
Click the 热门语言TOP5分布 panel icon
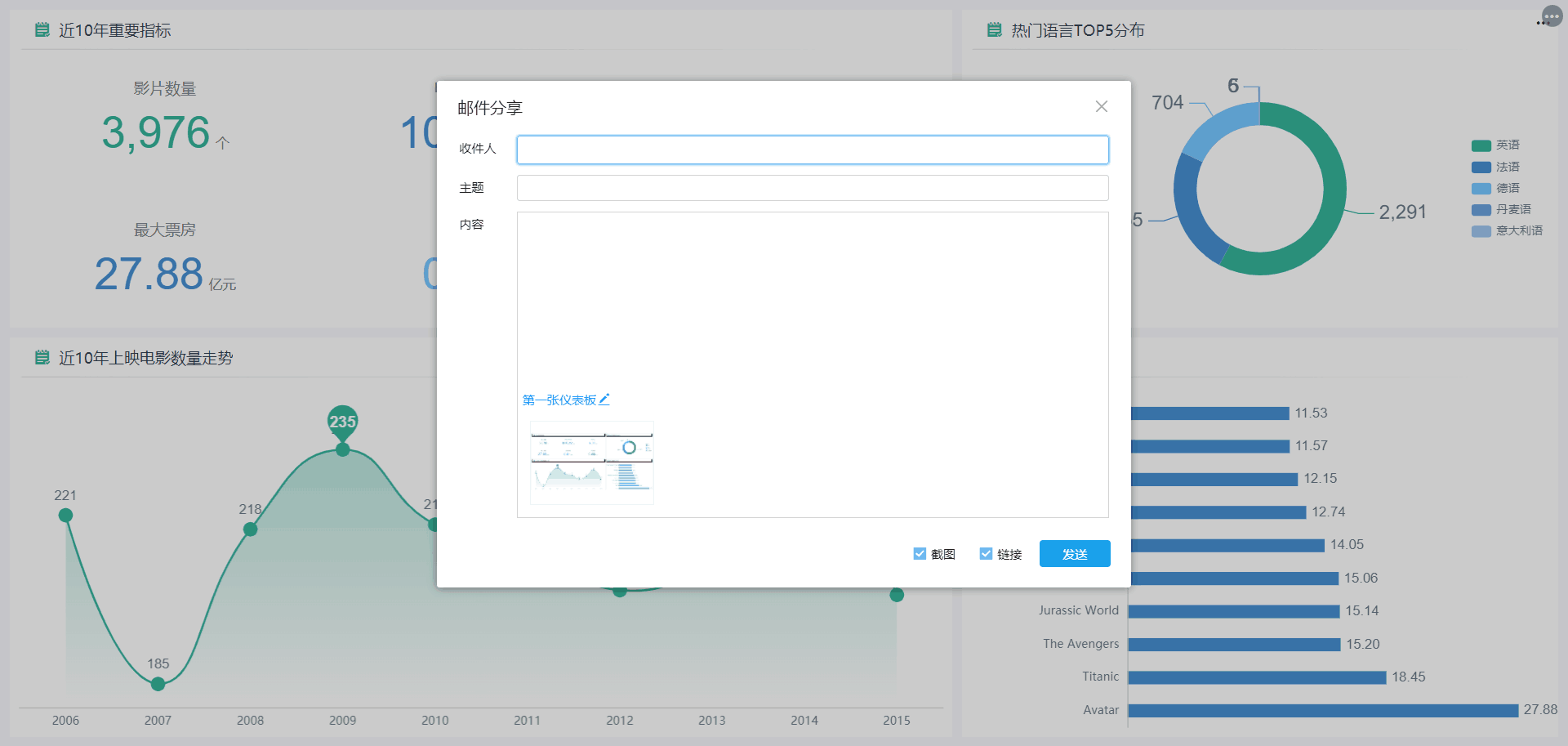pos(994,30)
